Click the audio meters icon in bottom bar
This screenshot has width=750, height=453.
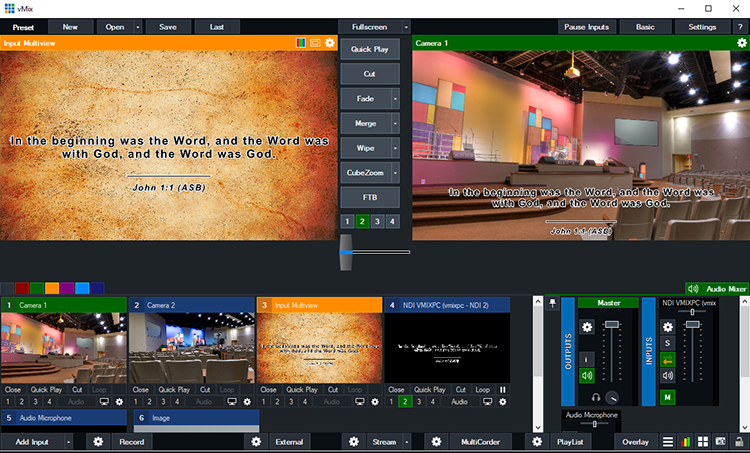coord(685,441)
